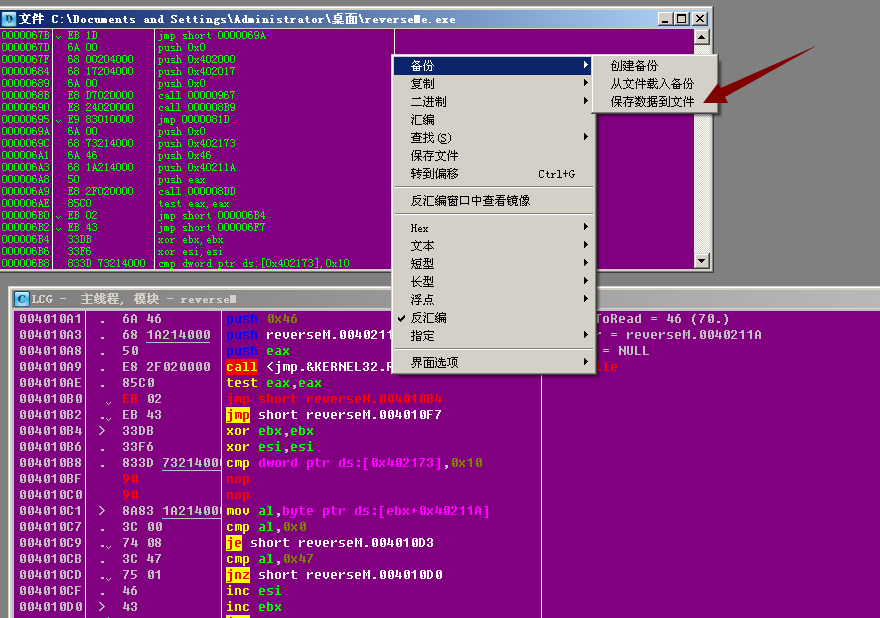Open the 短型 submenu

[x=493, y=264]
